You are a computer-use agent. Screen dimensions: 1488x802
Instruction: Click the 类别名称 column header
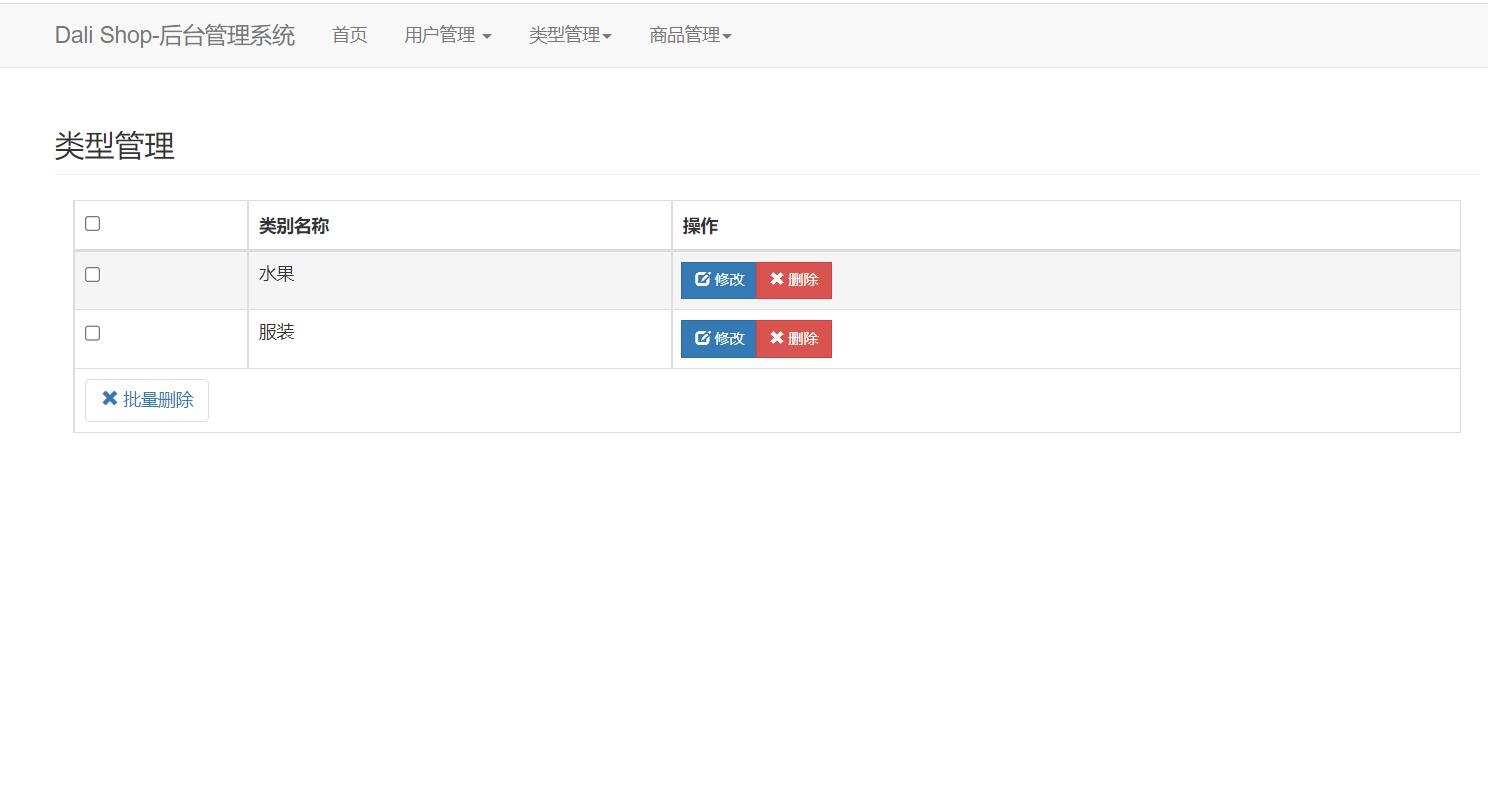tap(460, 226)
